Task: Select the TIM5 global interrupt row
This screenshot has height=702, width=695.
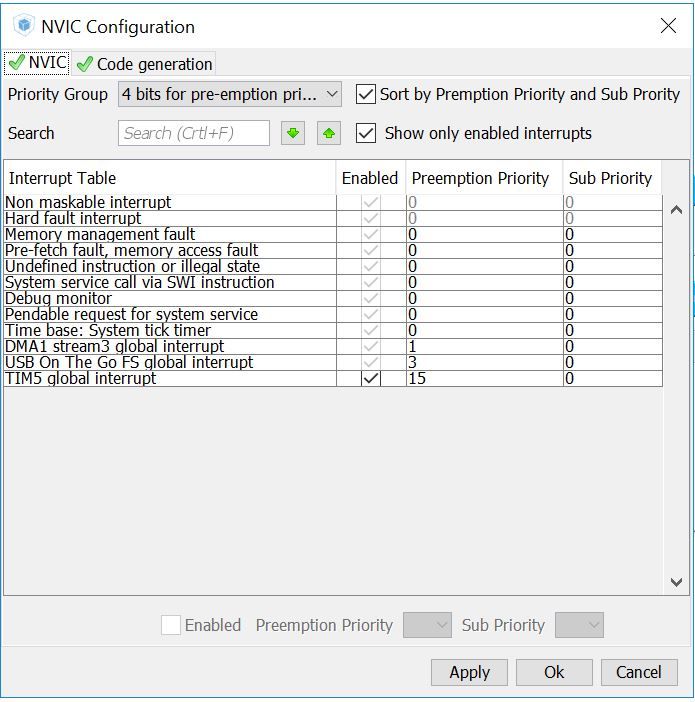Action: [x=120, y=379]
